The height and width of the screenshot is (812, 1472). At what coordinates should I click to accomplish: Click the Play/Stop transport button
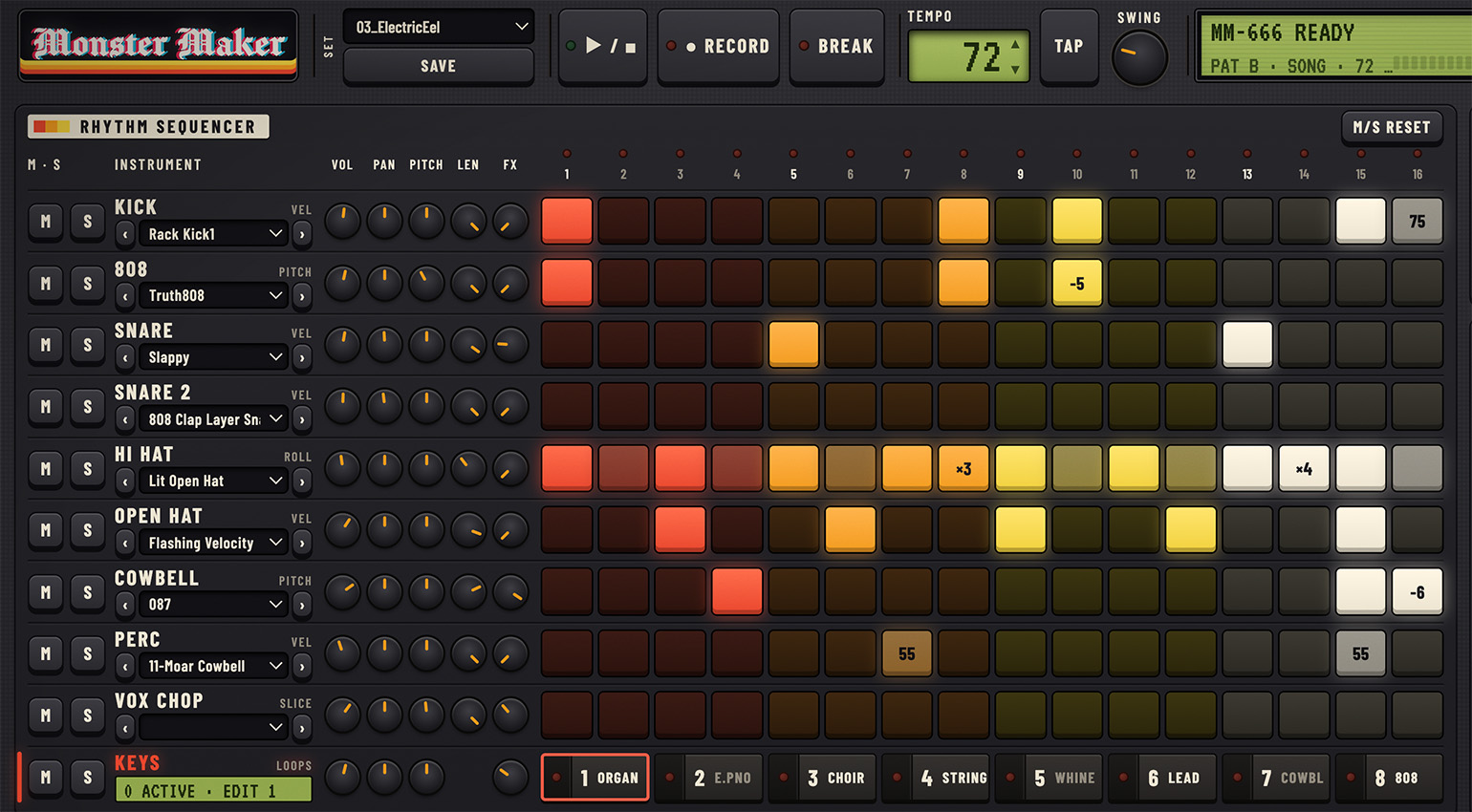point(602,46)
